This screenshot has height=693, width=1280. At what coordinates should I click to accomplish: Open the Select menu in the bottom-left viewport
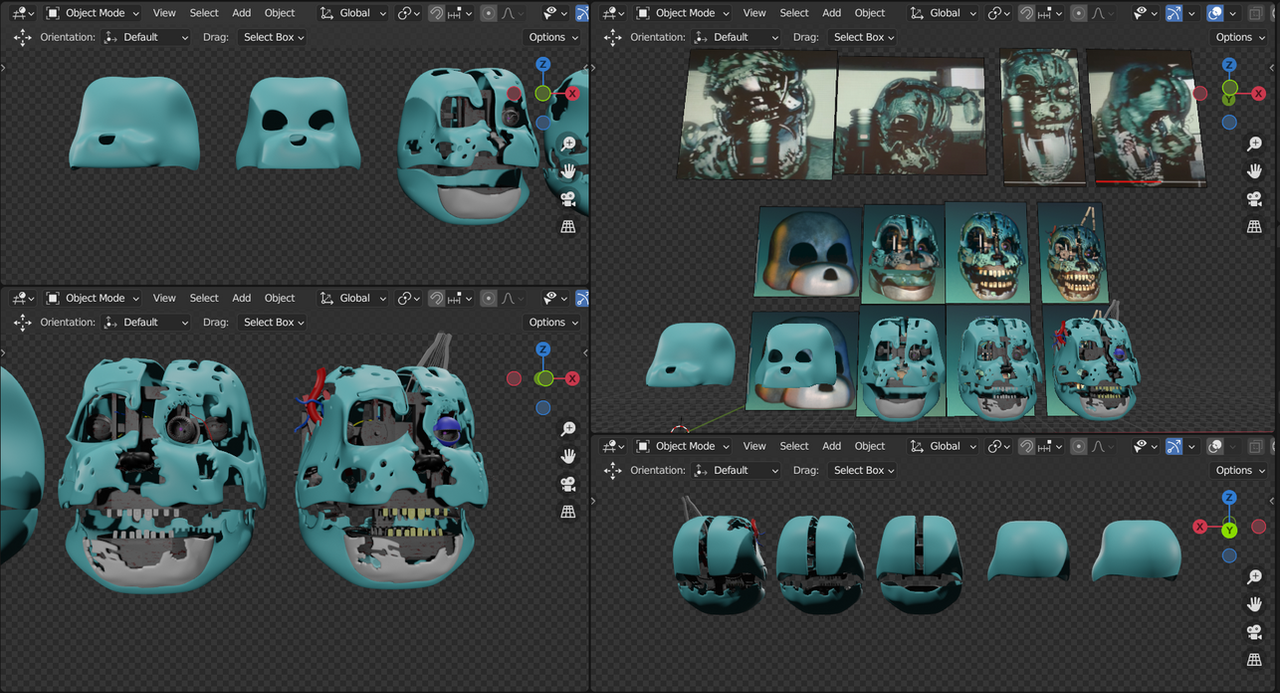tap(204, 298)
